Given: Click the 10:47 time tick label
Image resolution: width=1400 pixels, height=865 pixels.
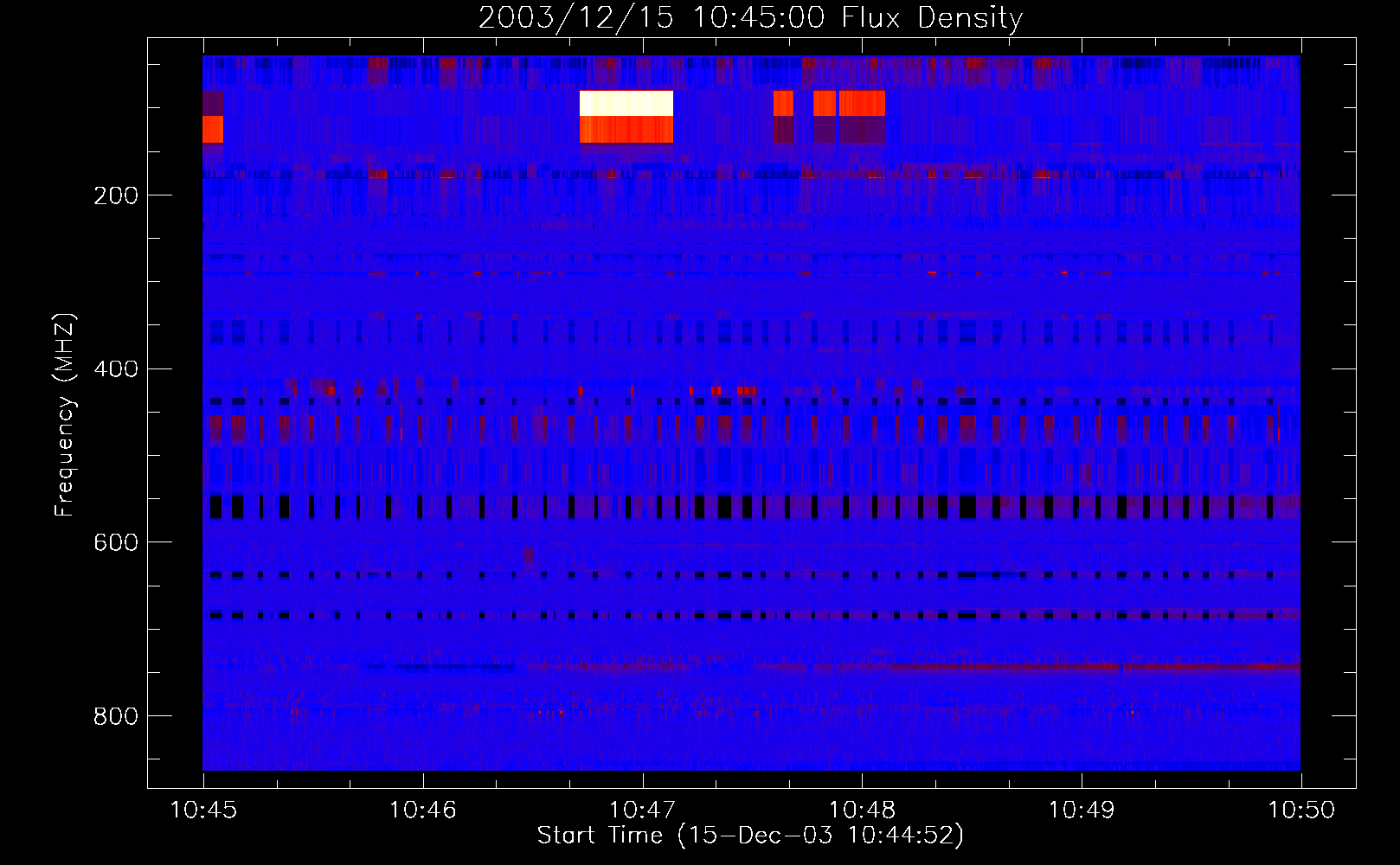Looking at the screenshot, I should click(x=643, y=811).
